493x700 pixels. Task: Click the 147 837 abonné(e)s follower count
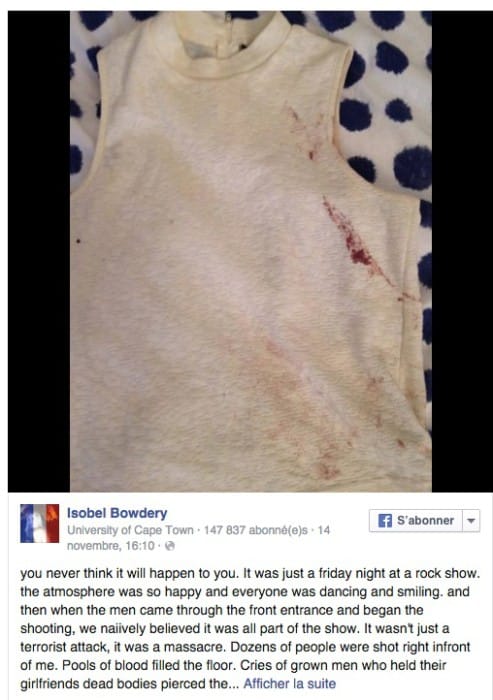click(255, 530)
